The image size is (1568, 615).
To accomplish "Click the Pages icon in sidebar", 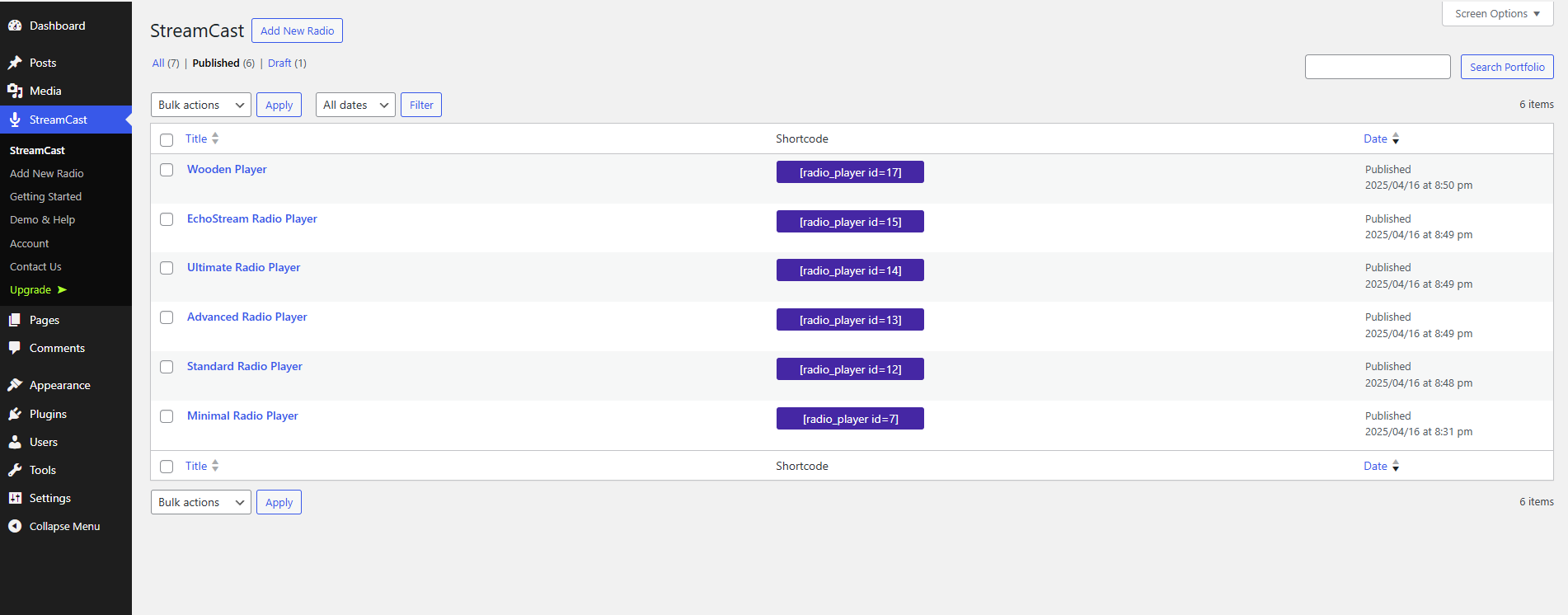I will tap(15, 320).
